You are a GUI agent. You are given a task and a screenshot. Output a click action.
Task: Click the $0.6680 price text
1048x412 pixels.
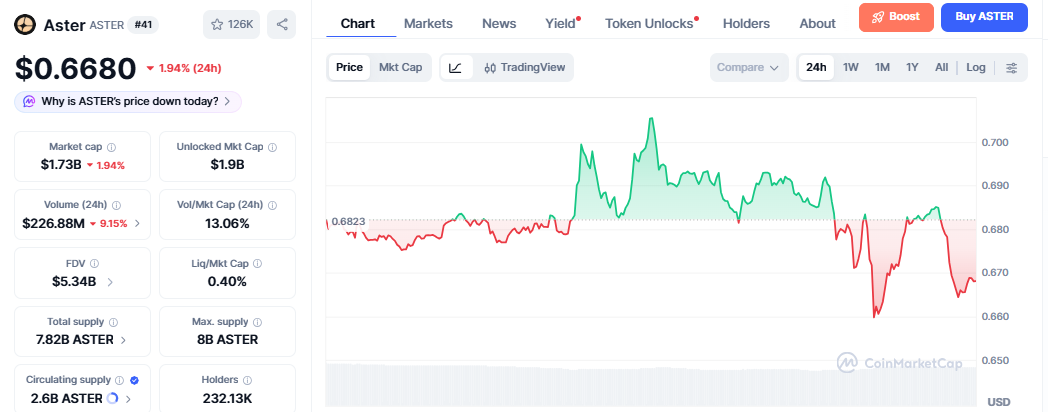(76, 68)
